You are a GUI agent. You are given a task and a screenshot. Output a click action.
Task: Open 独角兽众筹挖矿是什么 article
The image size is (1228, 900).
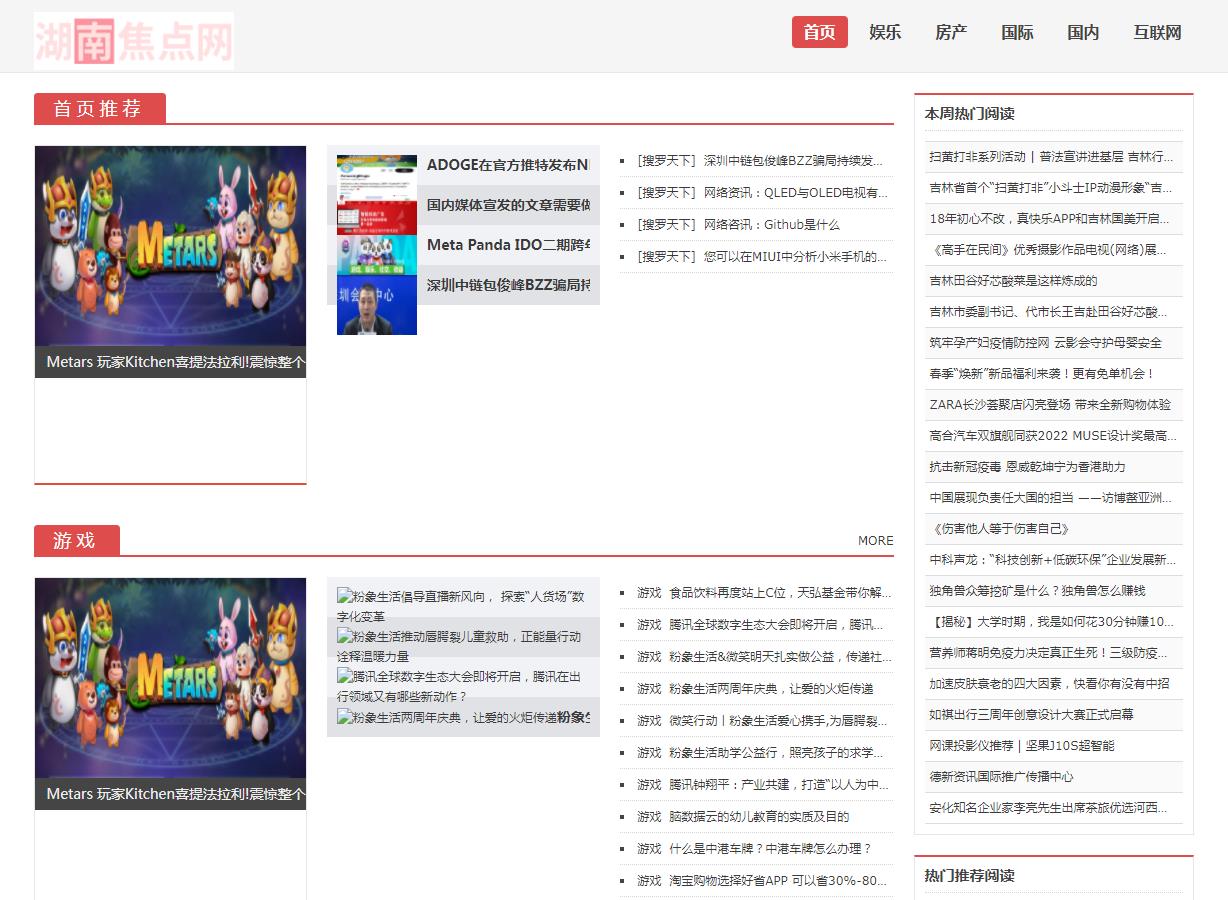click(1037, 590)
